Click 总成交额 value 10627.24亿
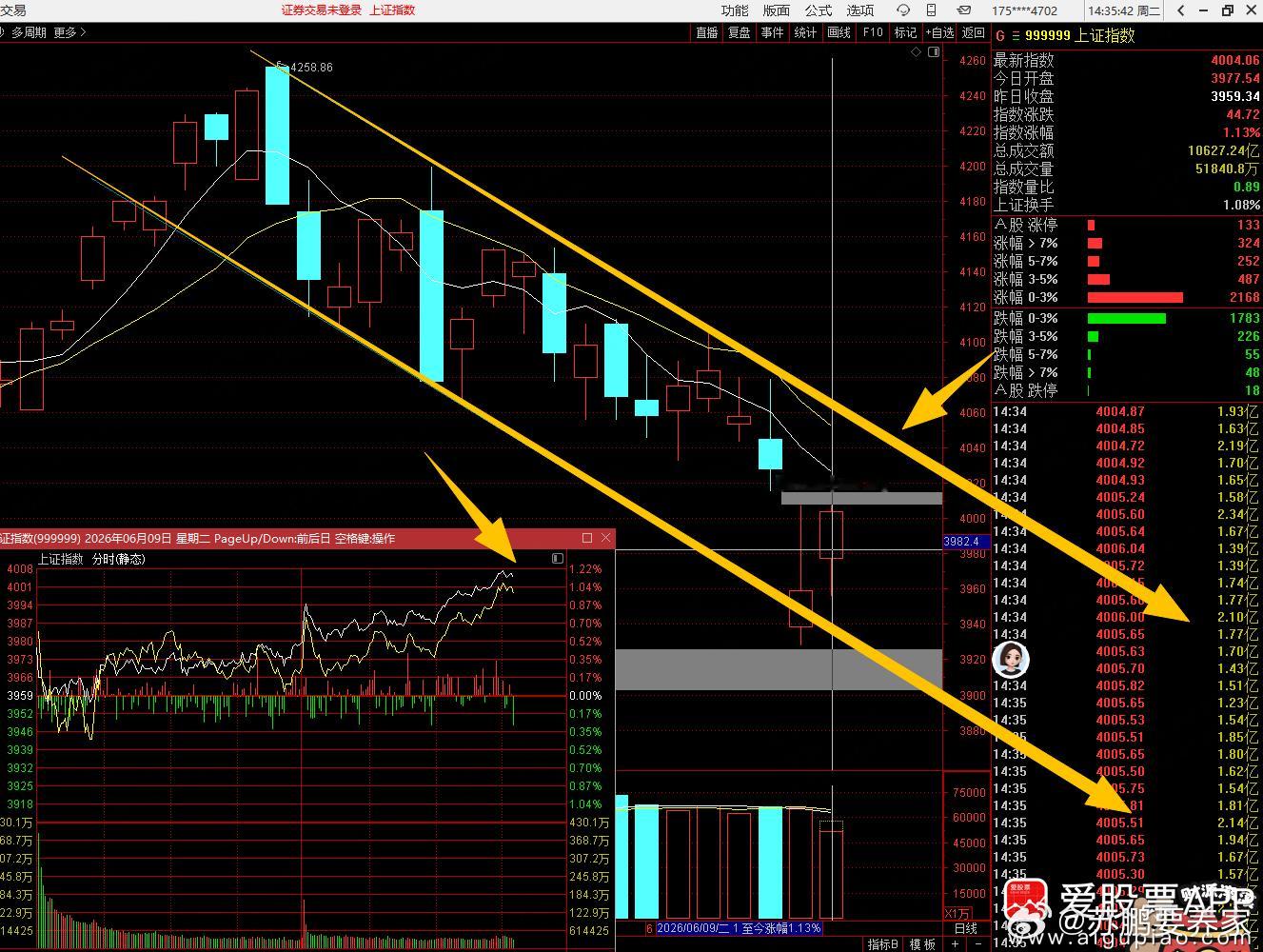The width and height of the screenshot is (1263, 952). (1223, 150)
